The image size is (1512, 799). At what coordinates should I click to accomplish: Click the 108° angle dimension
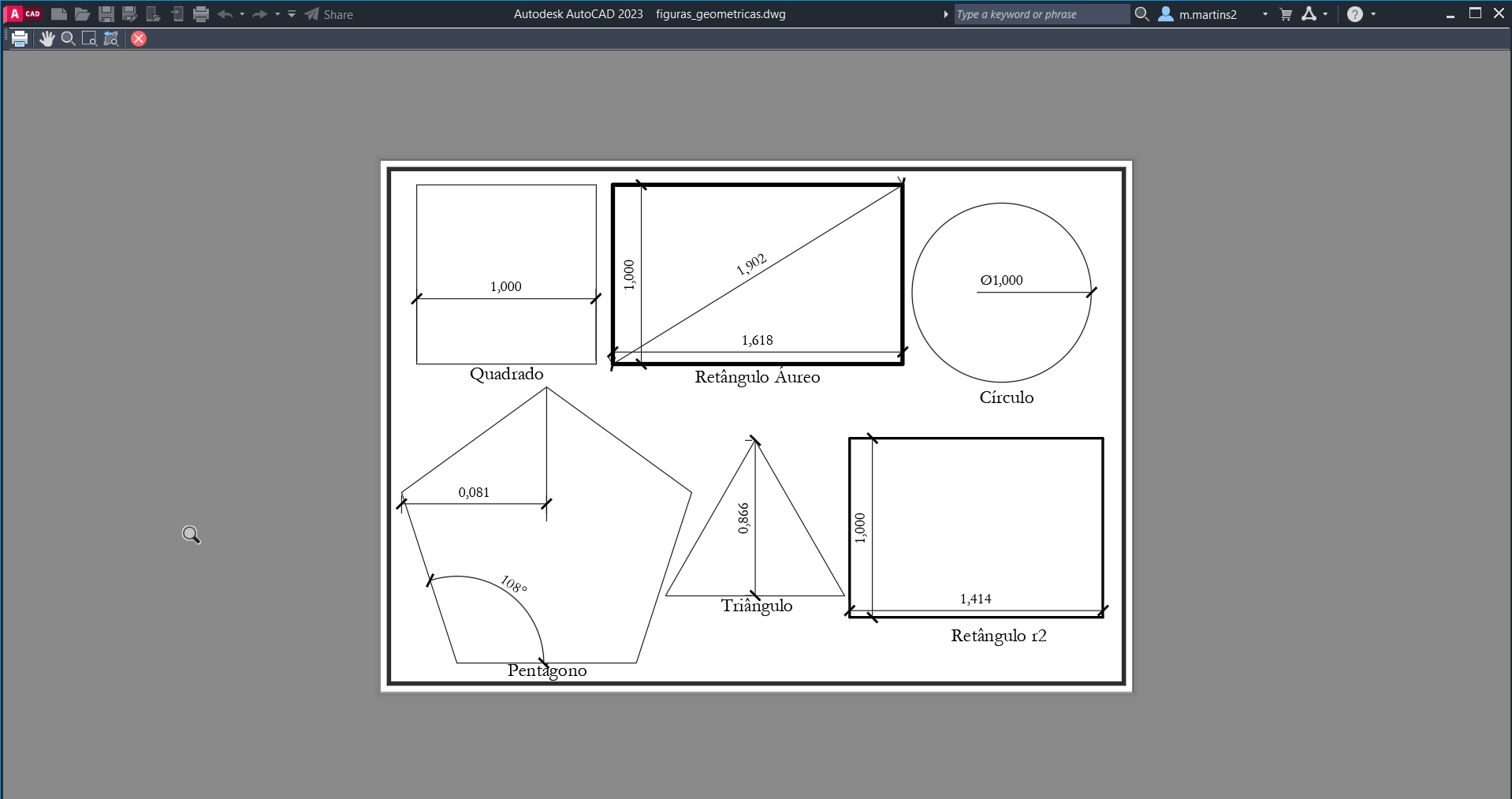coord(514,584)
